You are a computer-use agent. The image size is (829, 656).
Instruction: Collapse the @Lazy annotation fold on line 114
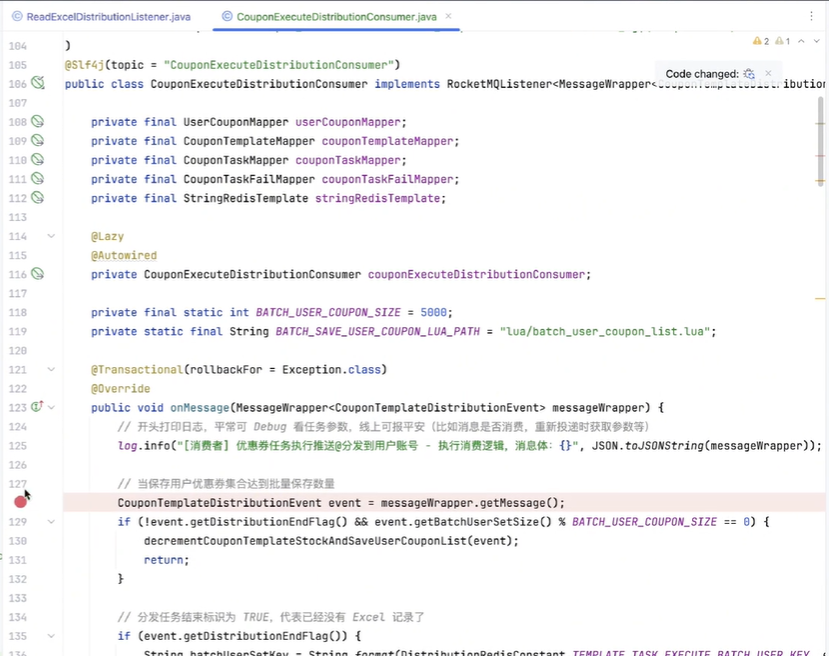[51, 236]
